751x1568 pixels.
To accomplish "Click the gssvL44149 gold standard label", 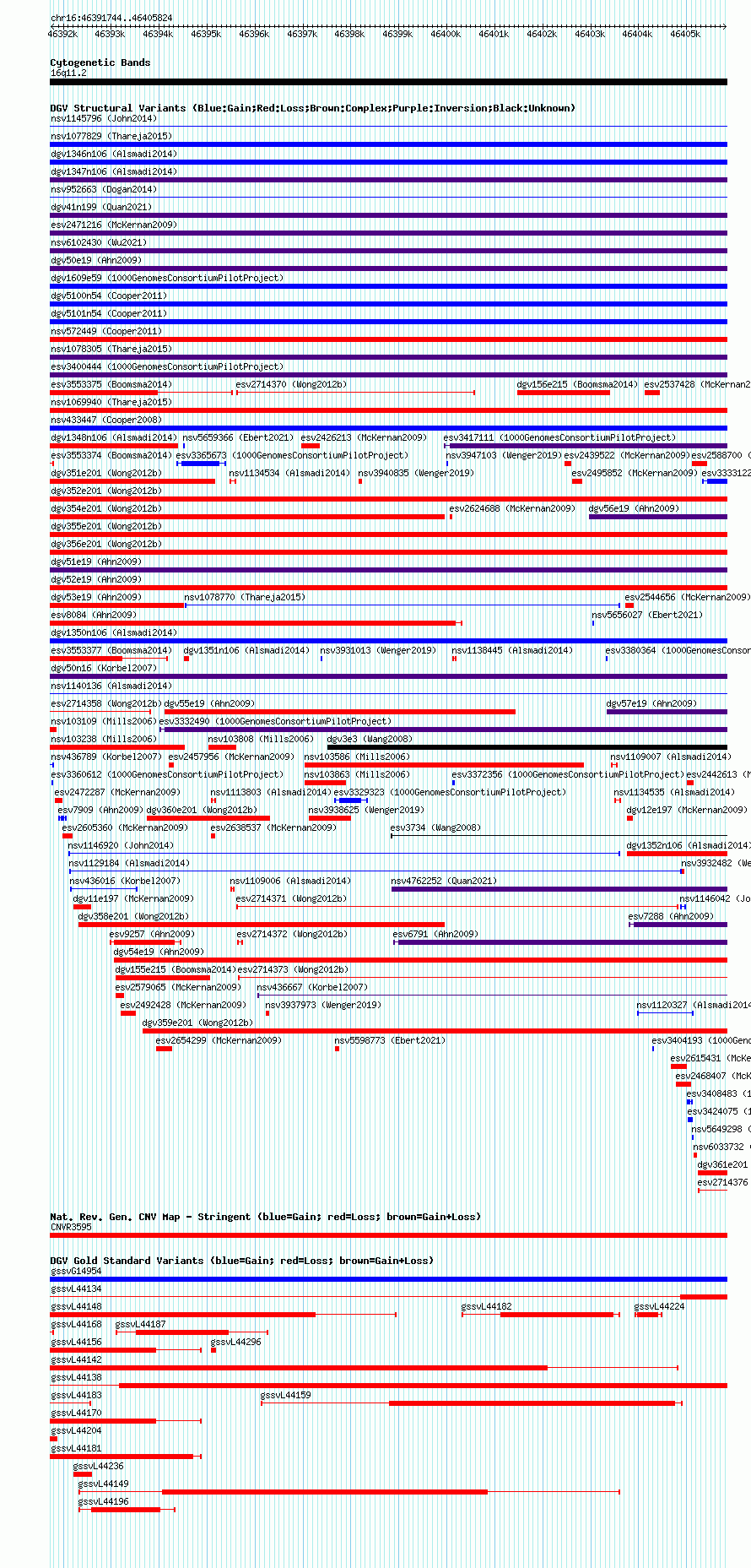I will 104,1484.
